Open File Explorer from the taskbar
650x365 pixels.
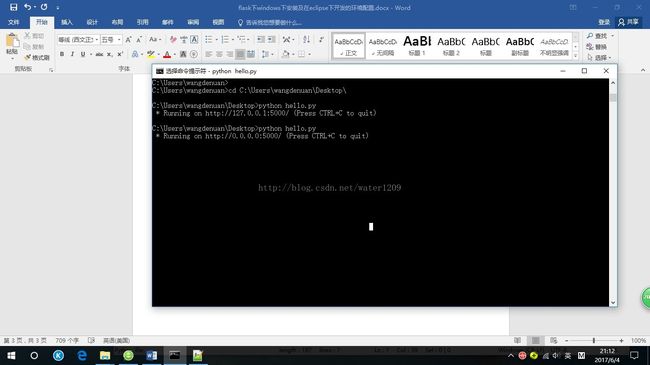[105, 355]
